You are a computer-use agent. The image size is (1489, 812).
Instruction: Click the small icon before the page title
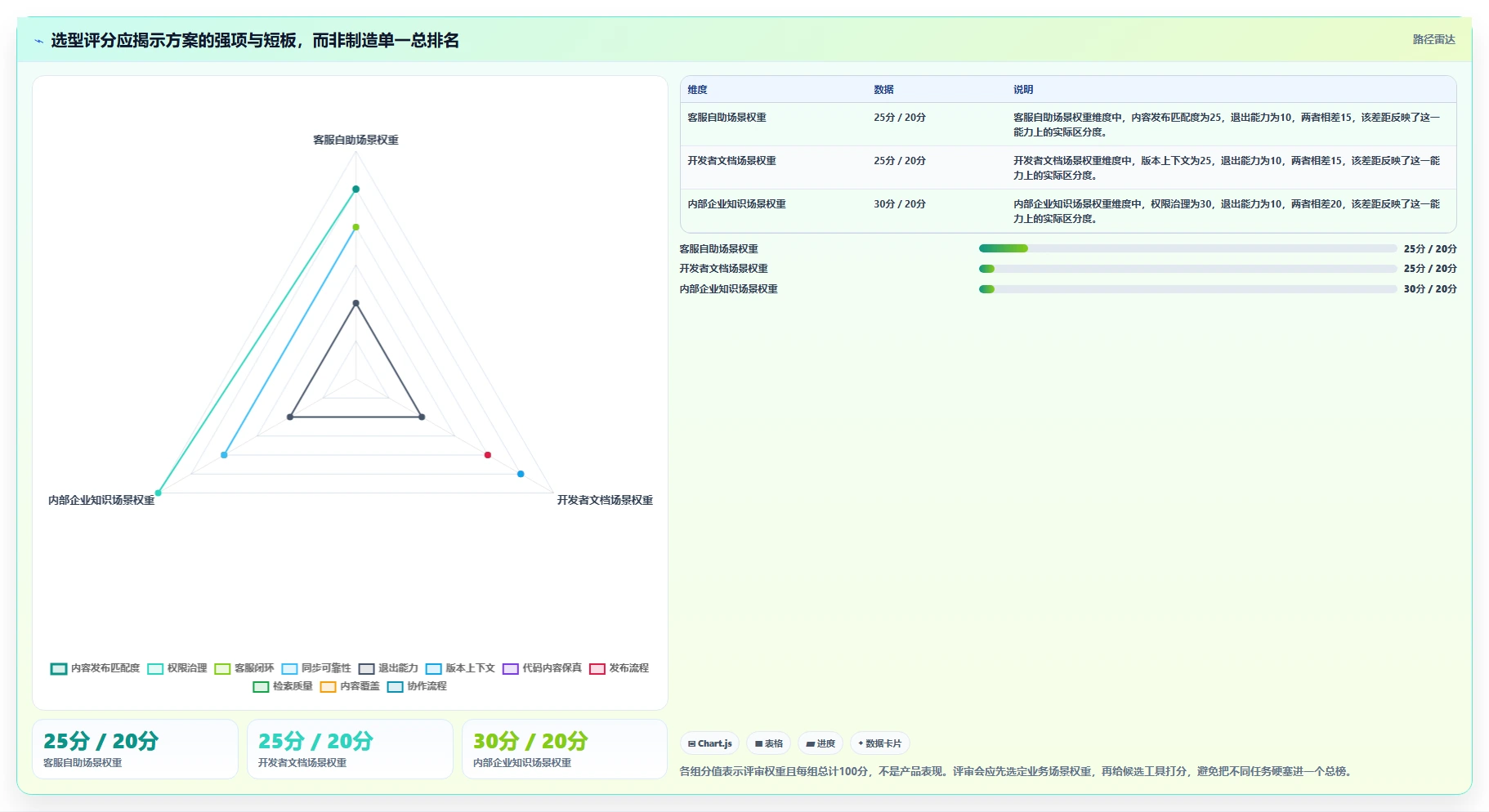tap(38, 41)
